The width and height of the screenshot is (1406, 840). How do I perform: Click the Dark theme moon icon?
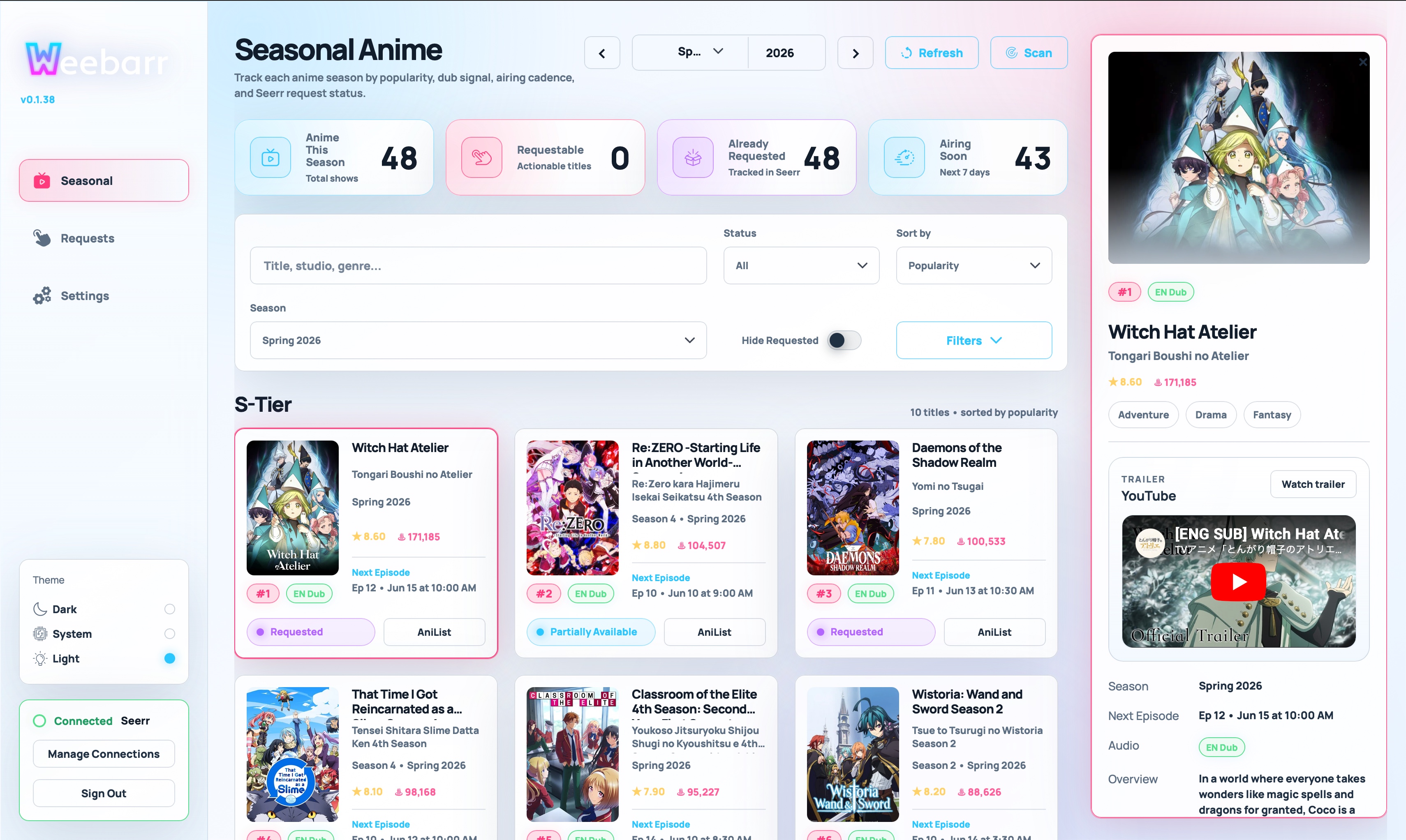click(x=39, y=609)
